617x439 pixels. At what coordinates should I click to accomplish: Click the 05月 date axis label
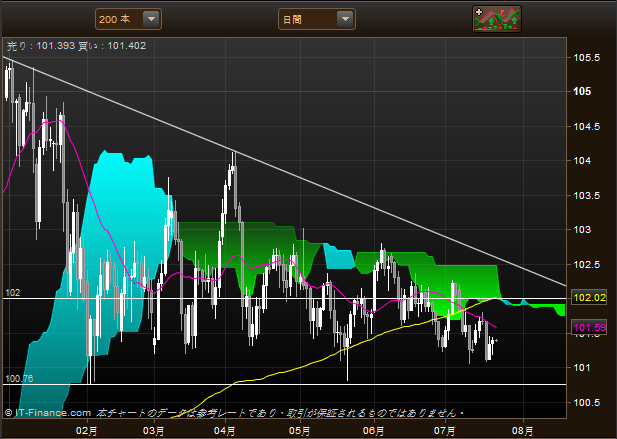click(x=300, y=431)
